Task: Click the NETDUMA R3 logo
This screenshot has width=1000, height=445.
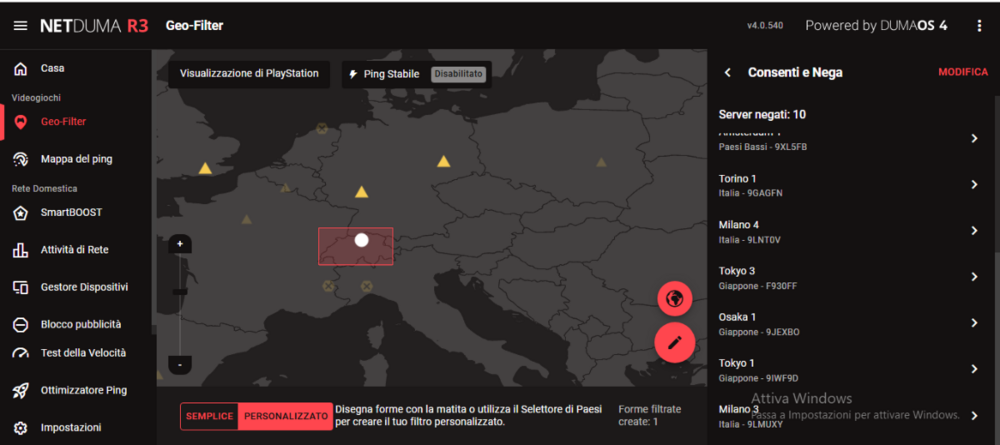Action: [94, 26]
